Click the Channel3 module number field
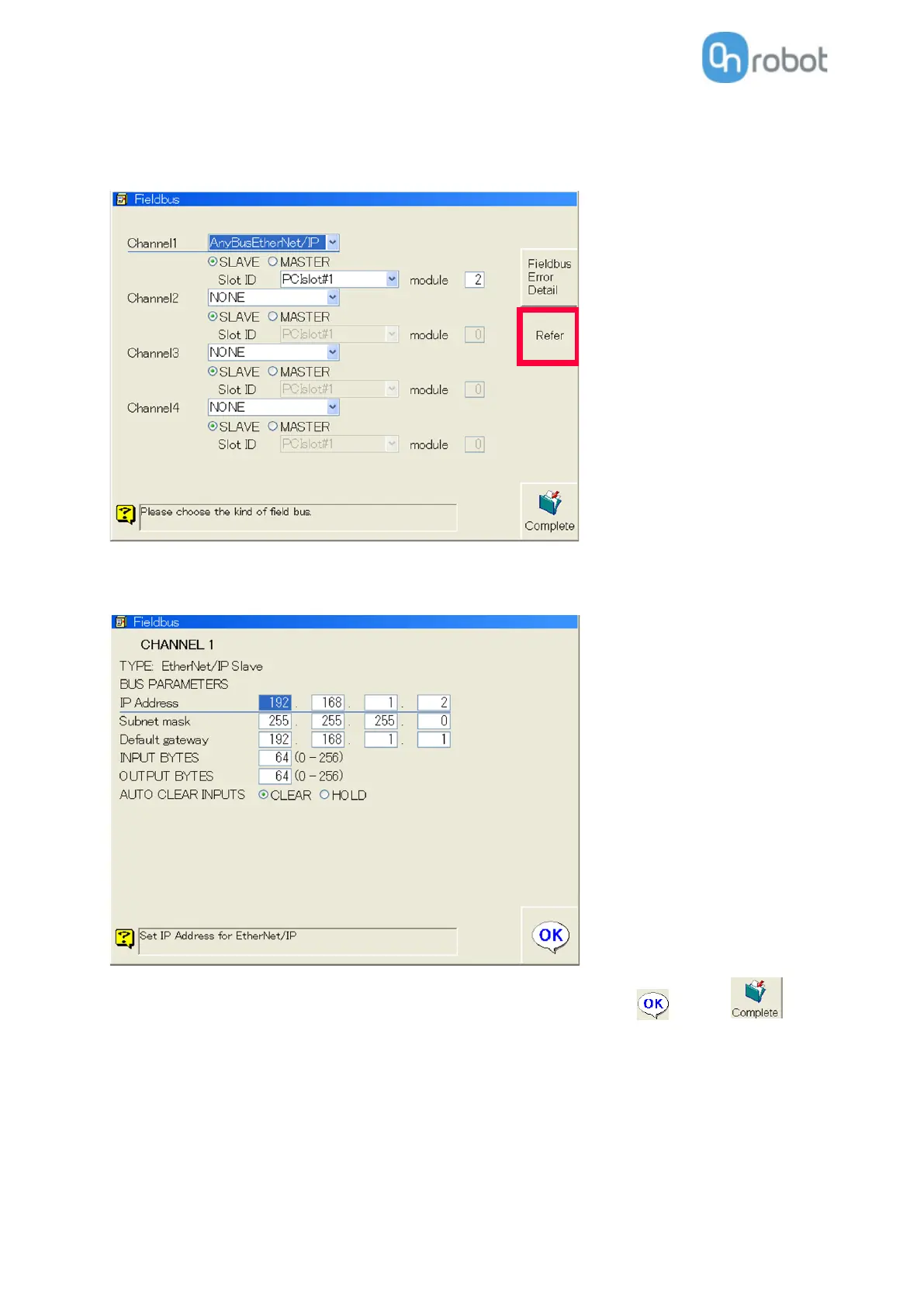924x1307 pixels. pyautogui.click(x=475, y=389)
